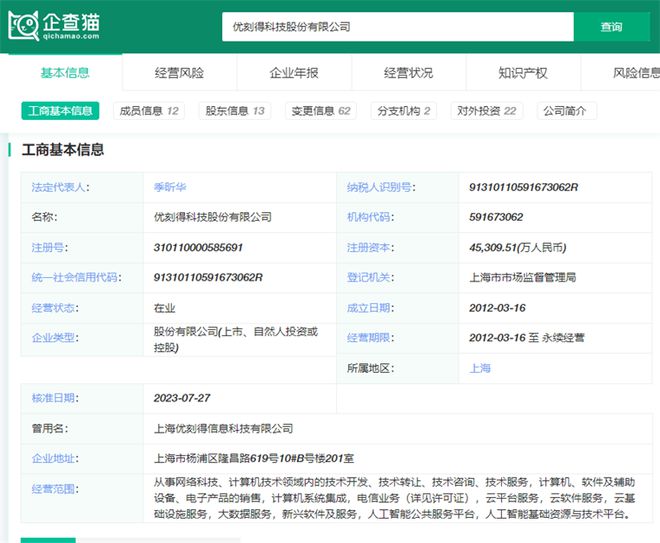
Task: Select the 工商基本信息 sub-tab
Action: pos(60,111)
